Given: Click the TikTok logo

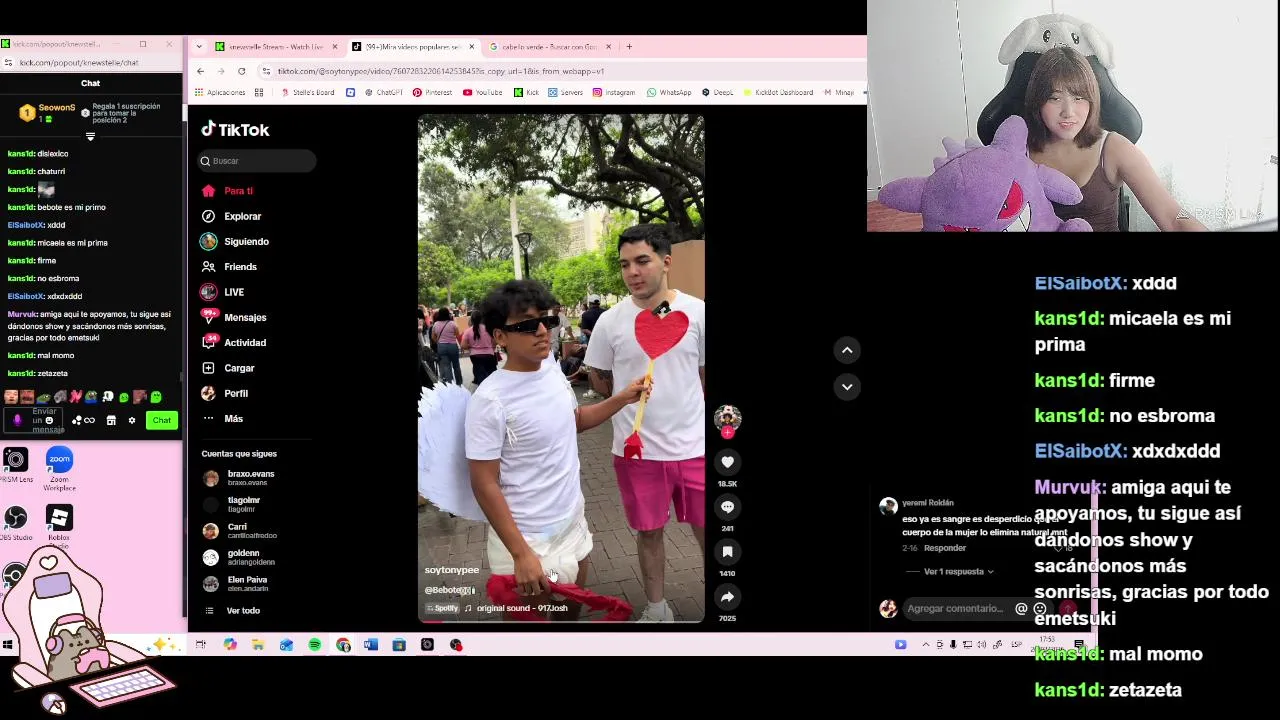Looking at the screenshot, I should (x=235, y=130).
